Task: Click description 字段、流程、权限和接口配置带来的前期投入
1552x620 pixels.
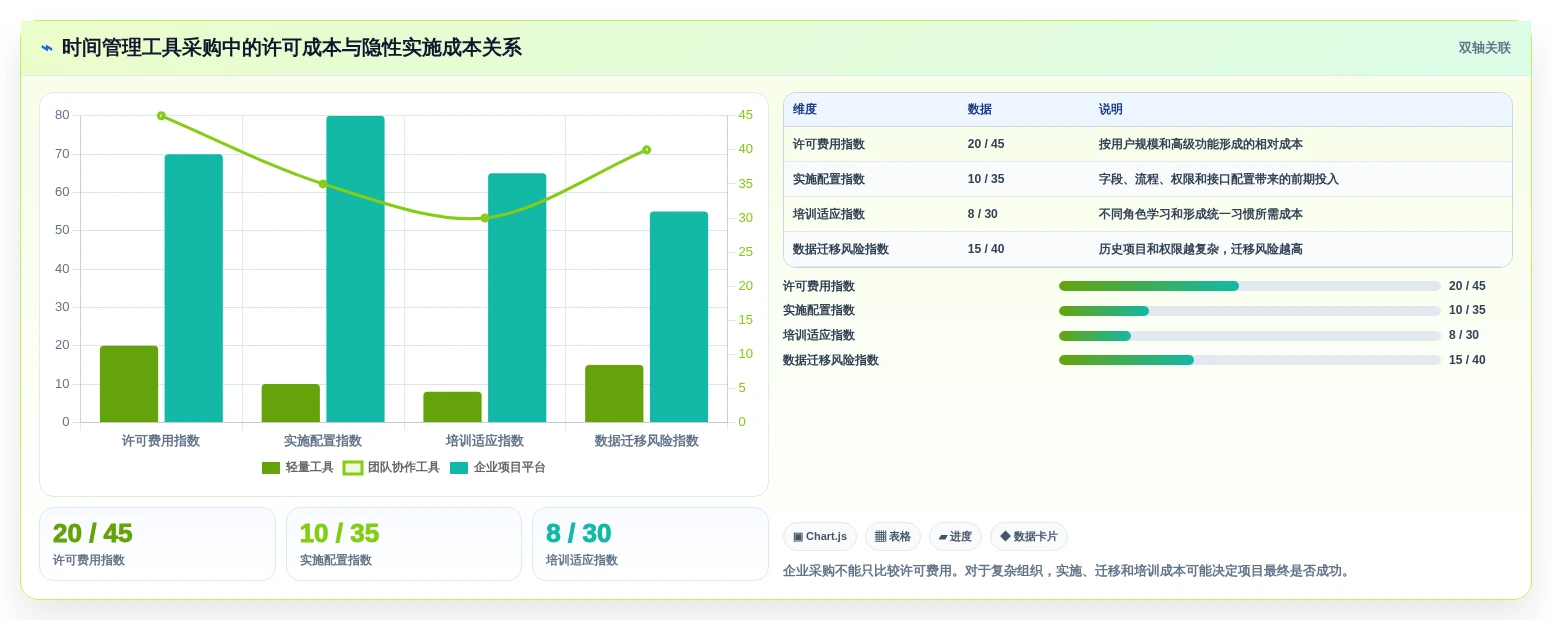Action: [x=1219, y=180]
